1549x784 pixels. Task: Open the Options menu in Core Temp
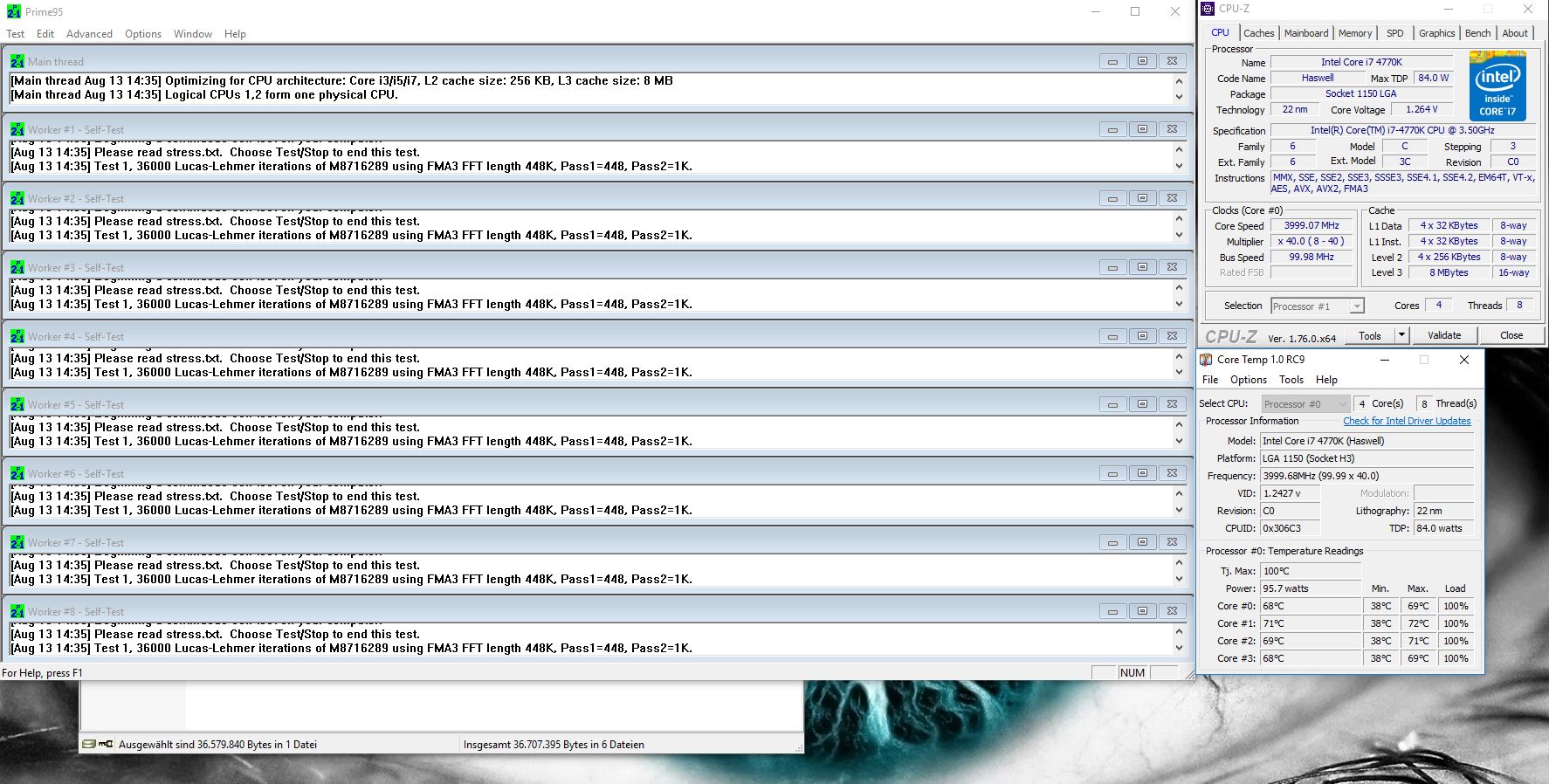1249,380
